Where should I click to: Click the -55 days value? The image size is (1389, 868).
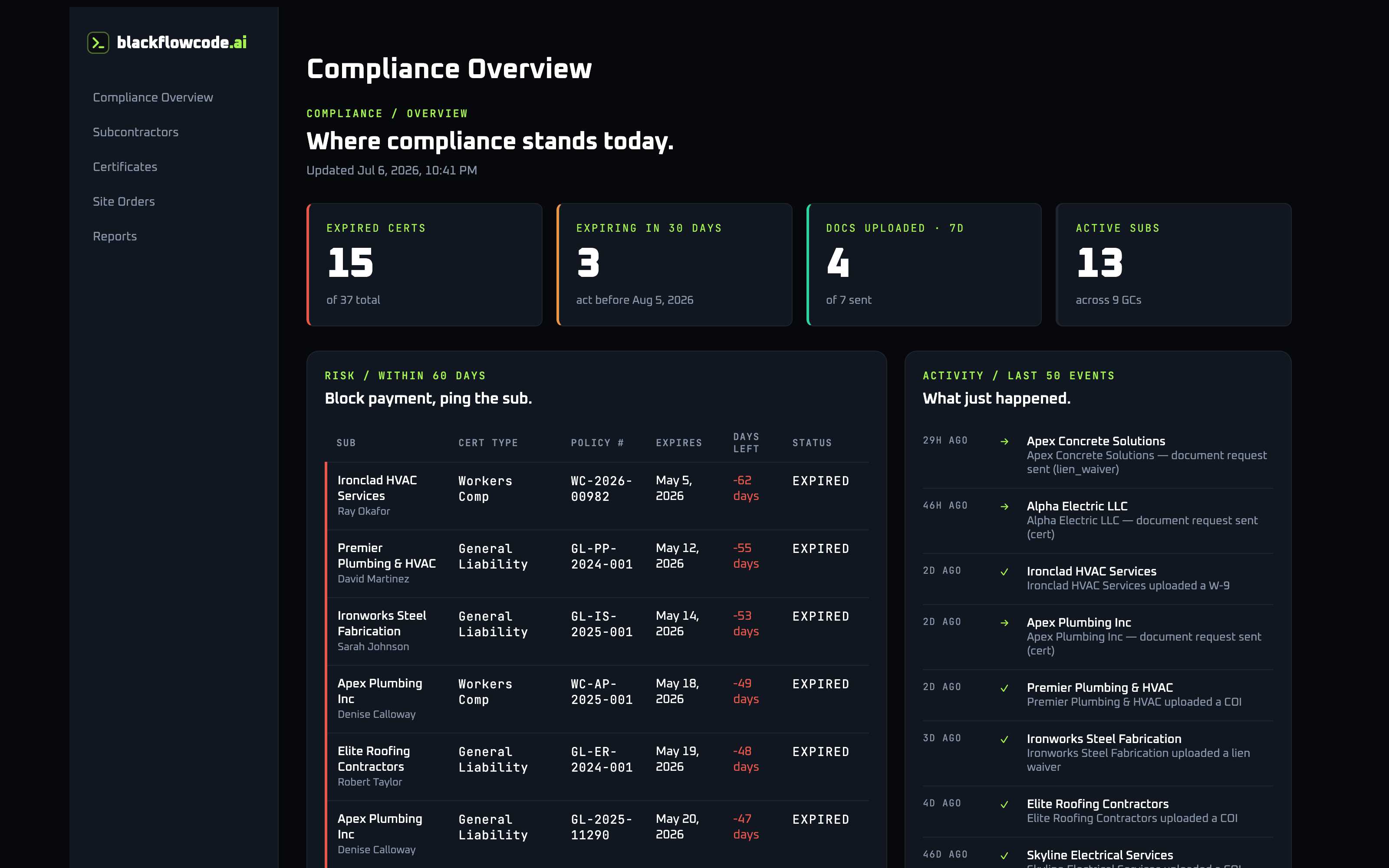coord(746,556)
